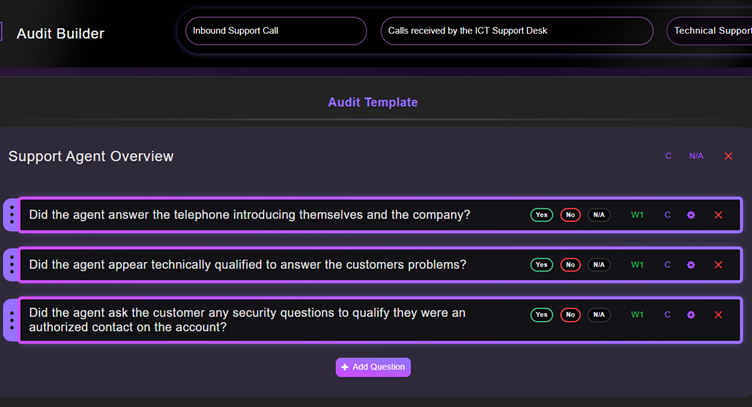The height and width of the screenshot is (407, 752).
Task: Delete the Support Agent Overview section
Action: tap(728, 156)
